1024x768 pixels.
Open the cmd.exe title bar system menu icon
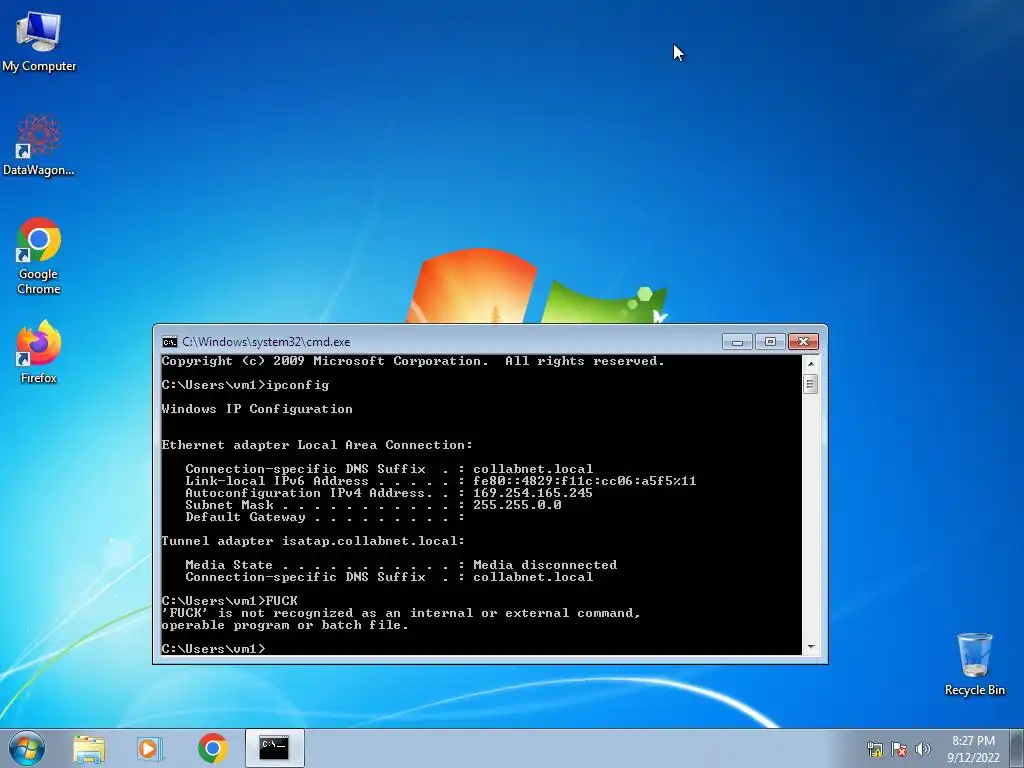coord(170,342)
